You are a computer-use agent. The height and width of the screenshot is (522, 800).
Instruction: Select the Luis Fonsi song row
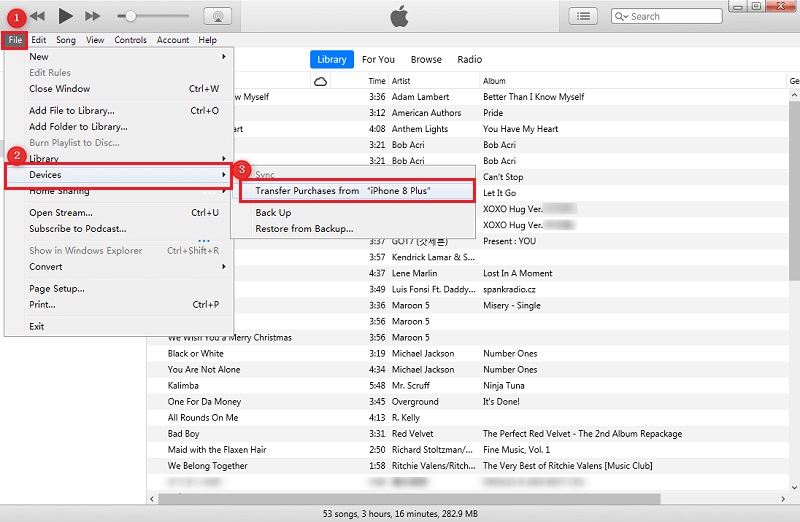(510, 289)
